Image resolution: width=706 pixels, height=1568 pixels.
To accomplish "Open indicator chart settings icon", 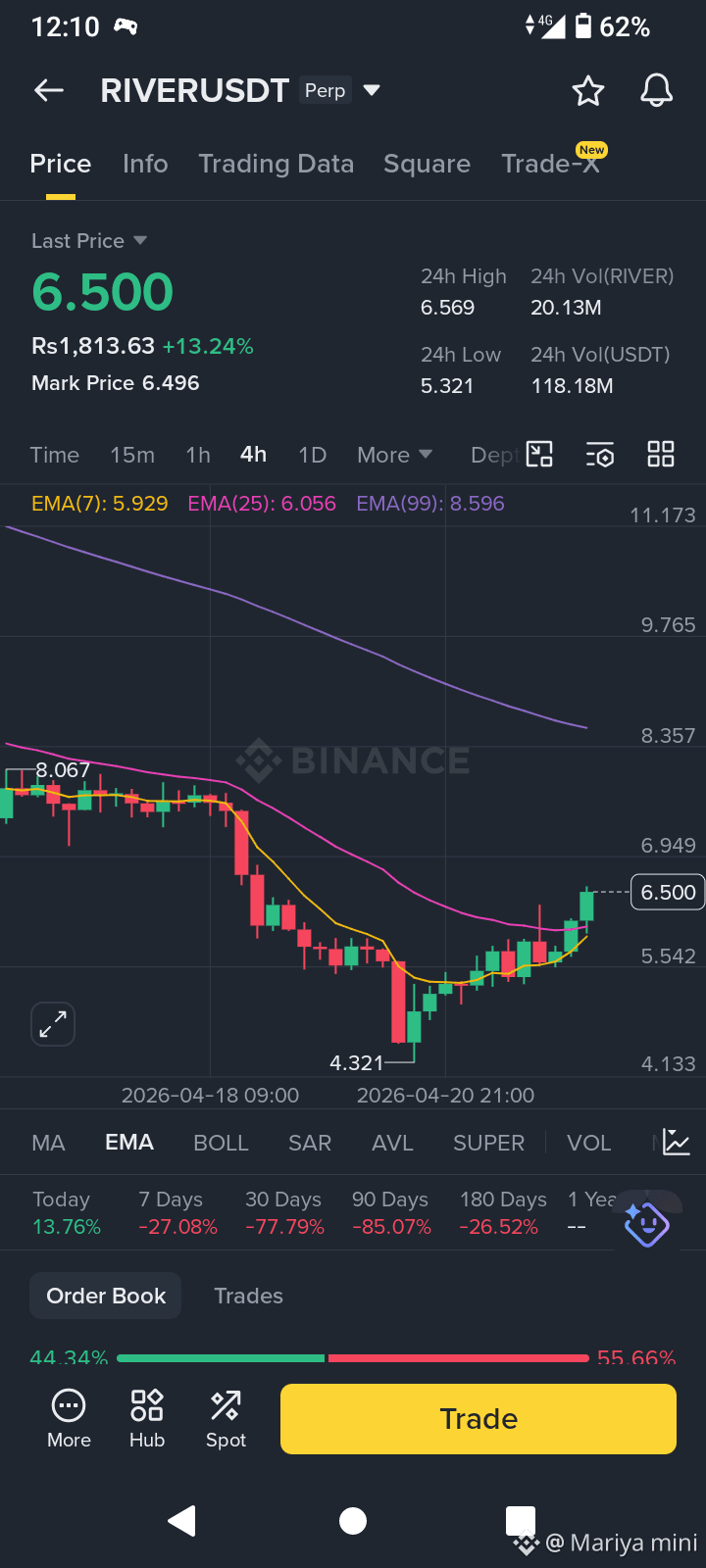I will [677, 1142].
